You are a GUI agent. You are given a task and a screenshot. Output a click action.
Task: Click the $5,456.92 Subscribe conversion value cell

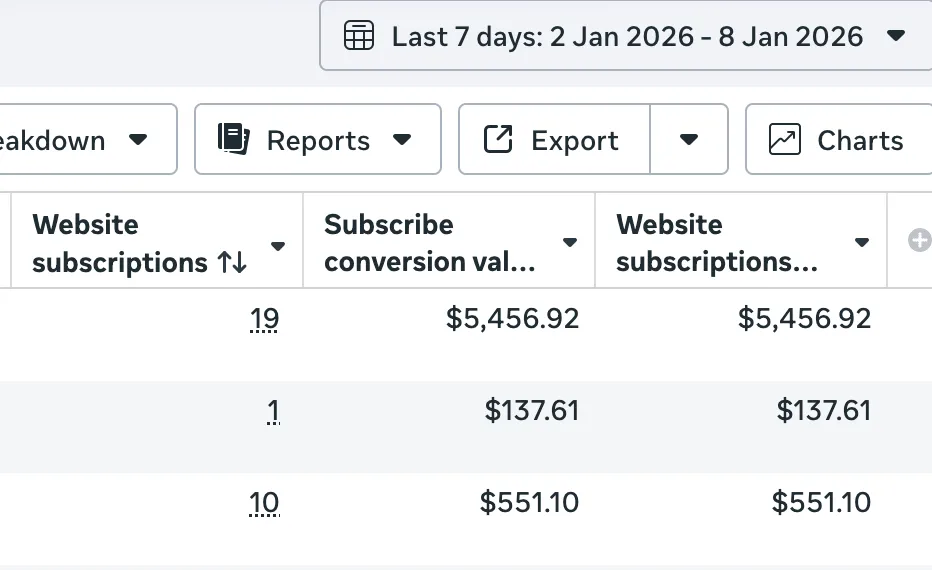pos(513,319)
